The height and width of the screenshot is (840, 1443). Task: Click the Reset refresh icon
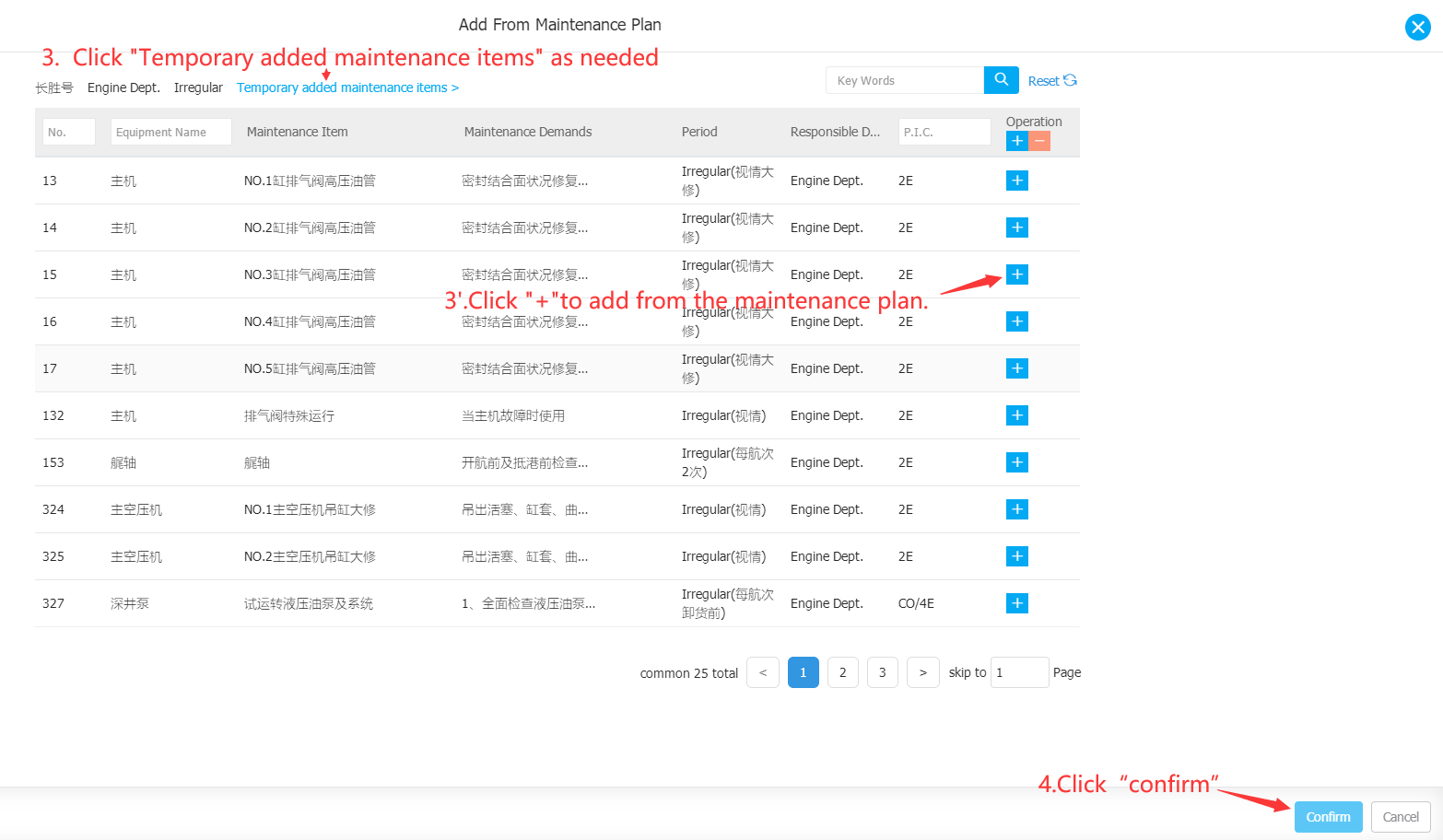pos(1070,80)
